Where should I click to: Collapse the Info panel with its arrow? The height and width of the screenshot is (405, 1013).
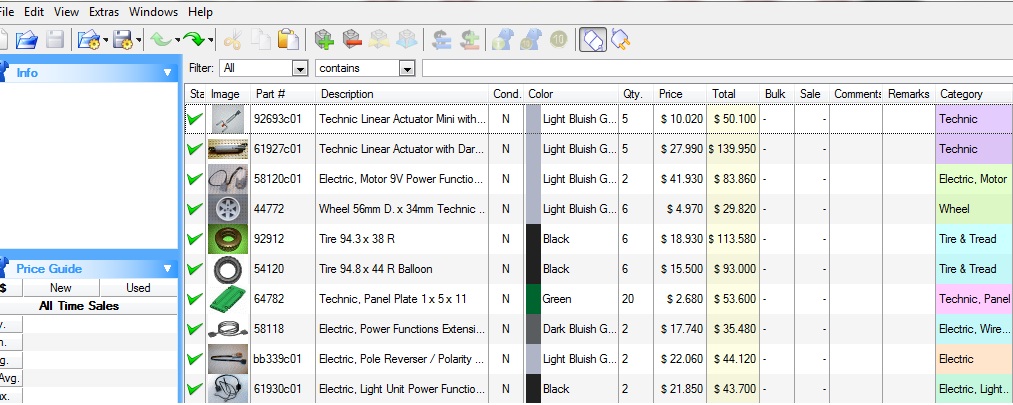point(167,73)
